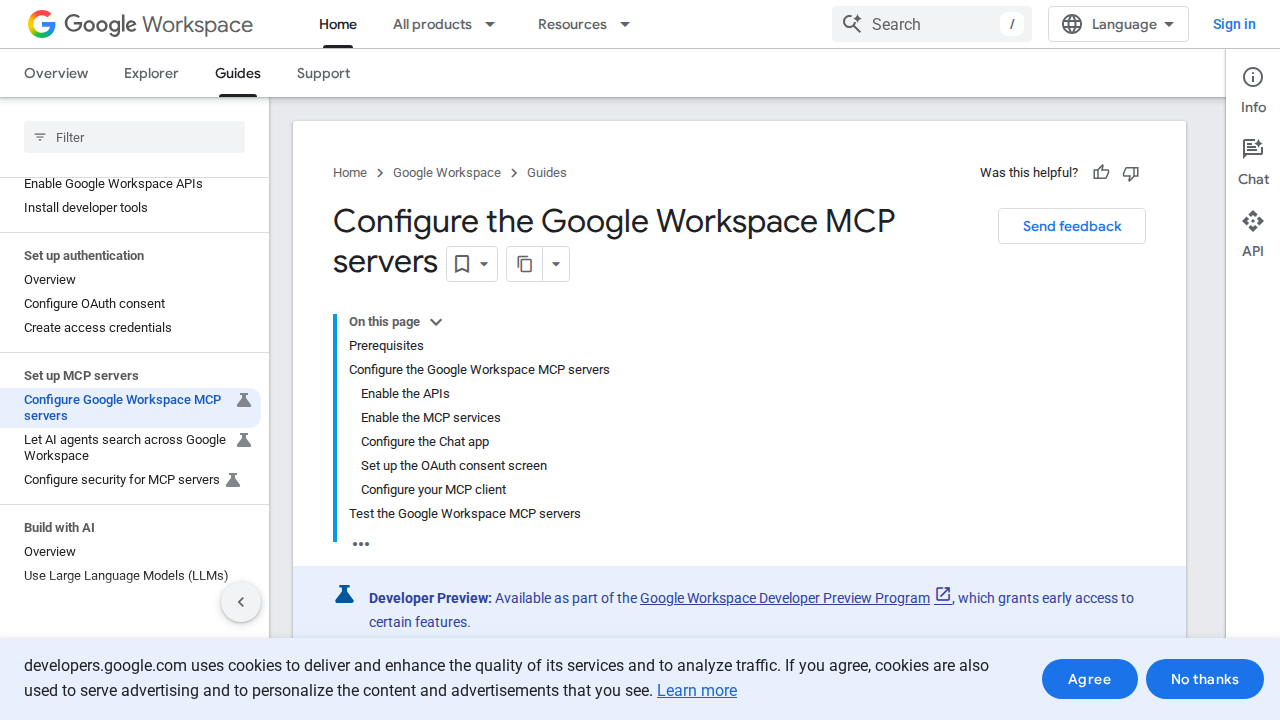Screen dimensions: 1280x720
Task: Click the thumbs down not helpful icon
Action: 1131,173
